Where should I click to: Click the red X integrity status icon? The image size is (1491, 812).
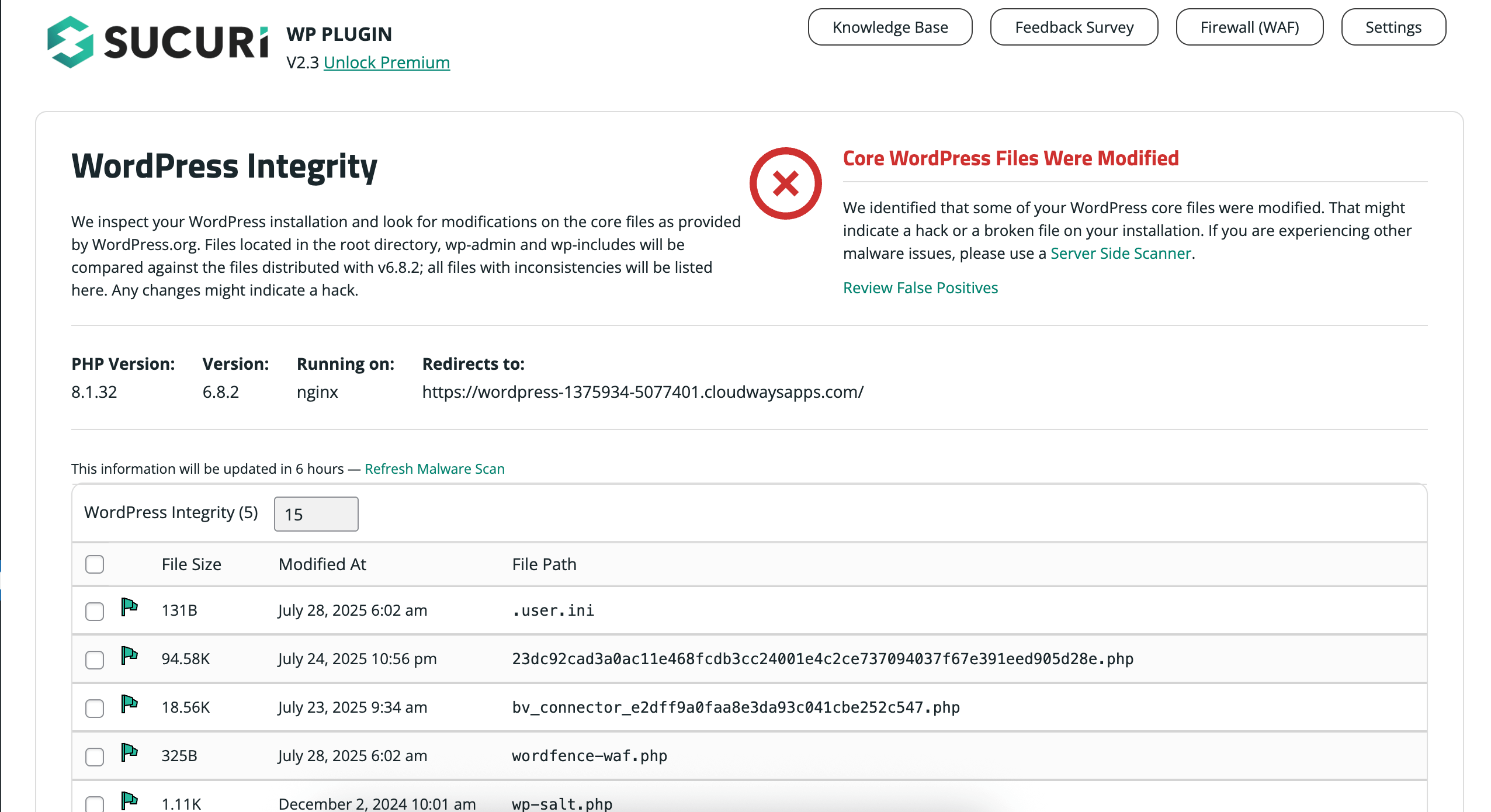pyautogui.click(x=785, y=183)
